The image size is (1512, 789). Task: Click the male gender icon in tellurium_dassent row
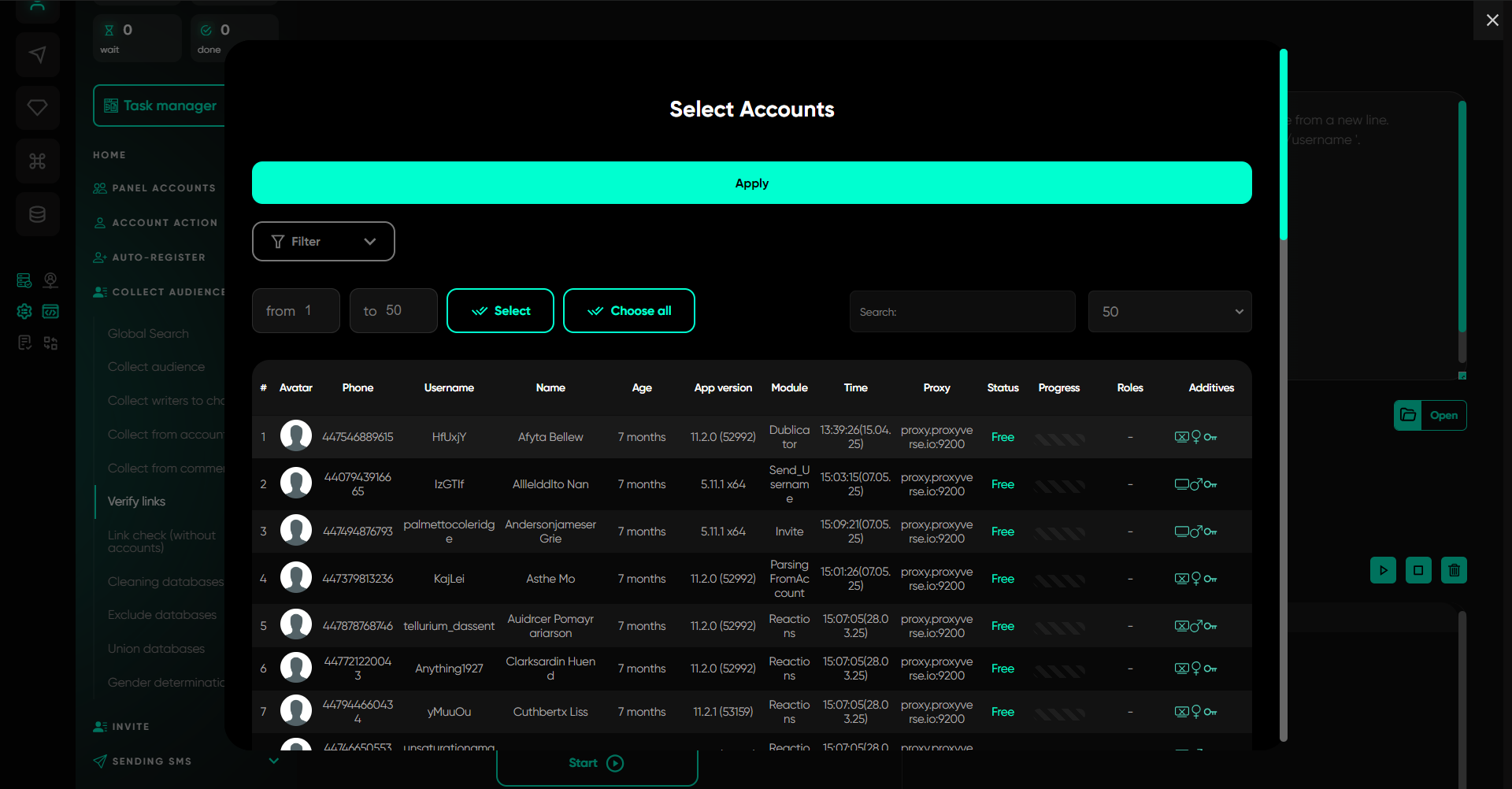1196,626
